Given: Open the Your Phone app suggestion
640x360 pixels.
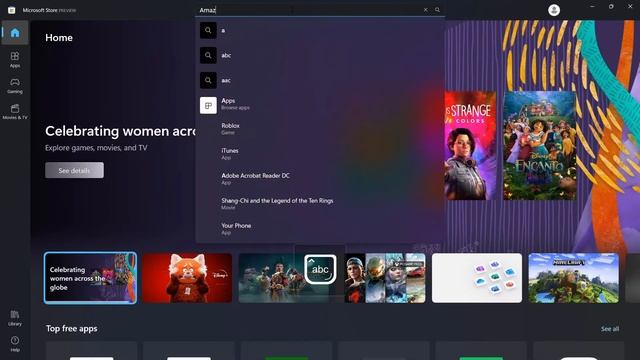Looking at the screenshot, I should (320, 229).
